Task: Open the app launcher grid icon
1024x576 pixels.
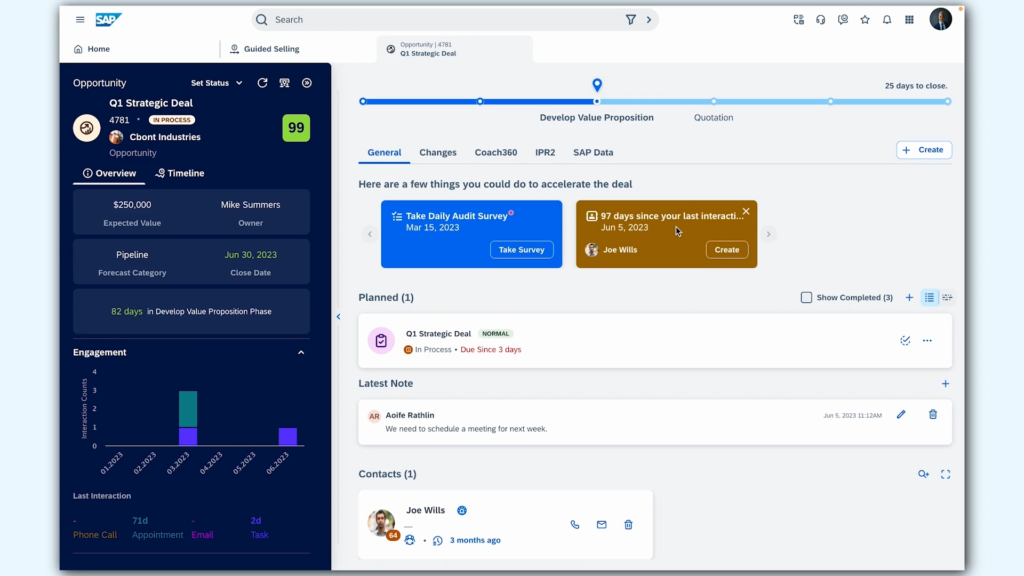Action: click(909, 20)
